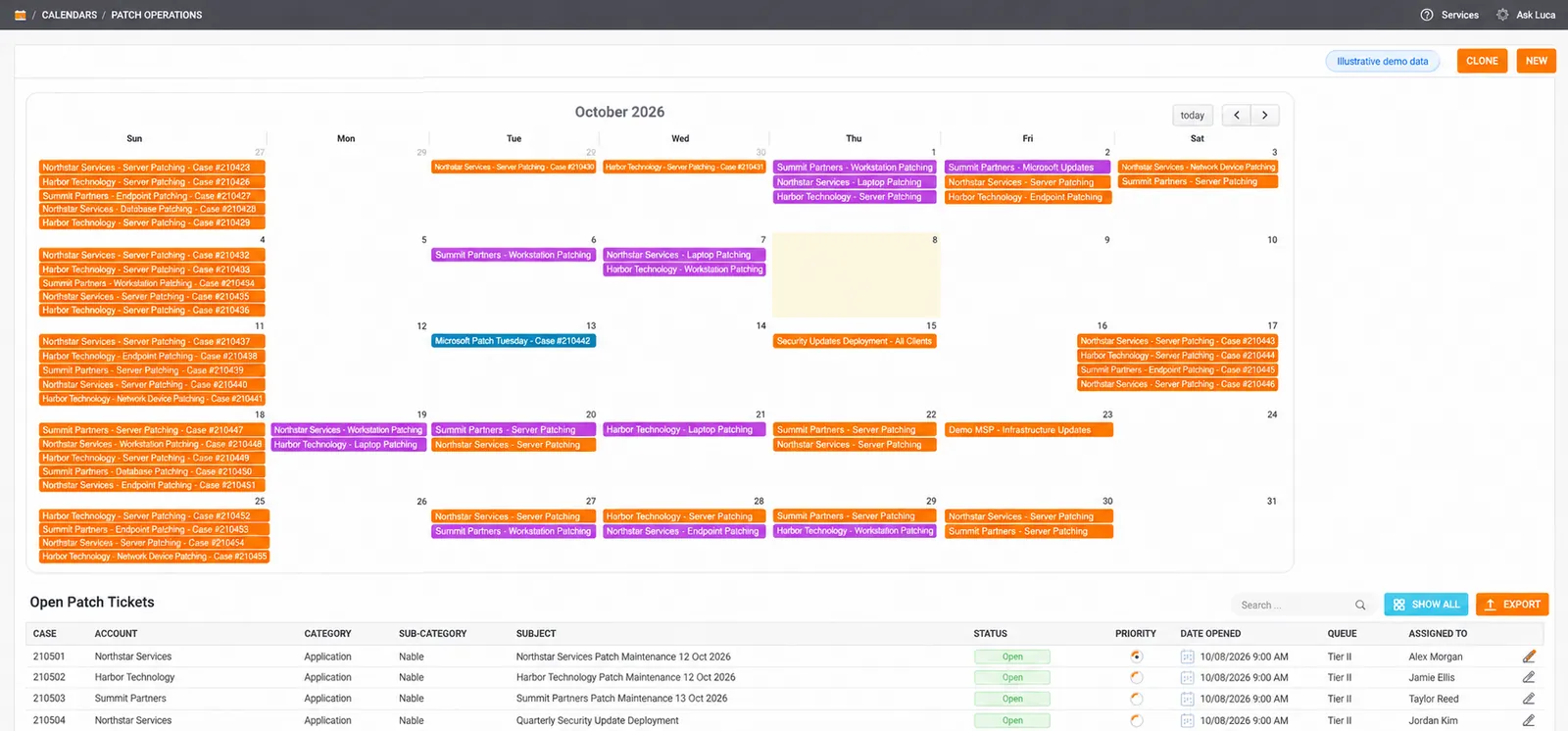Go to next month arrow

(1265, 115)
